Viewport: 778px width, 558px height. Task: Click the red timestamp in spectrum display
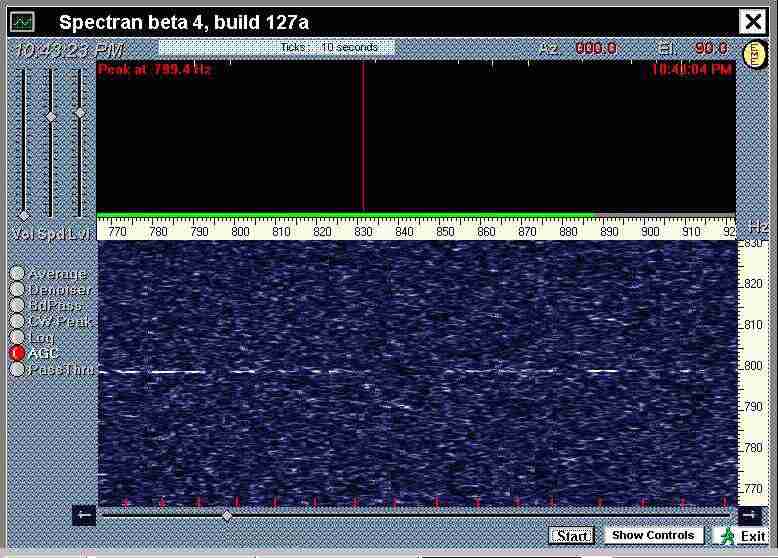pyautogui.click(x=691, y=69)
